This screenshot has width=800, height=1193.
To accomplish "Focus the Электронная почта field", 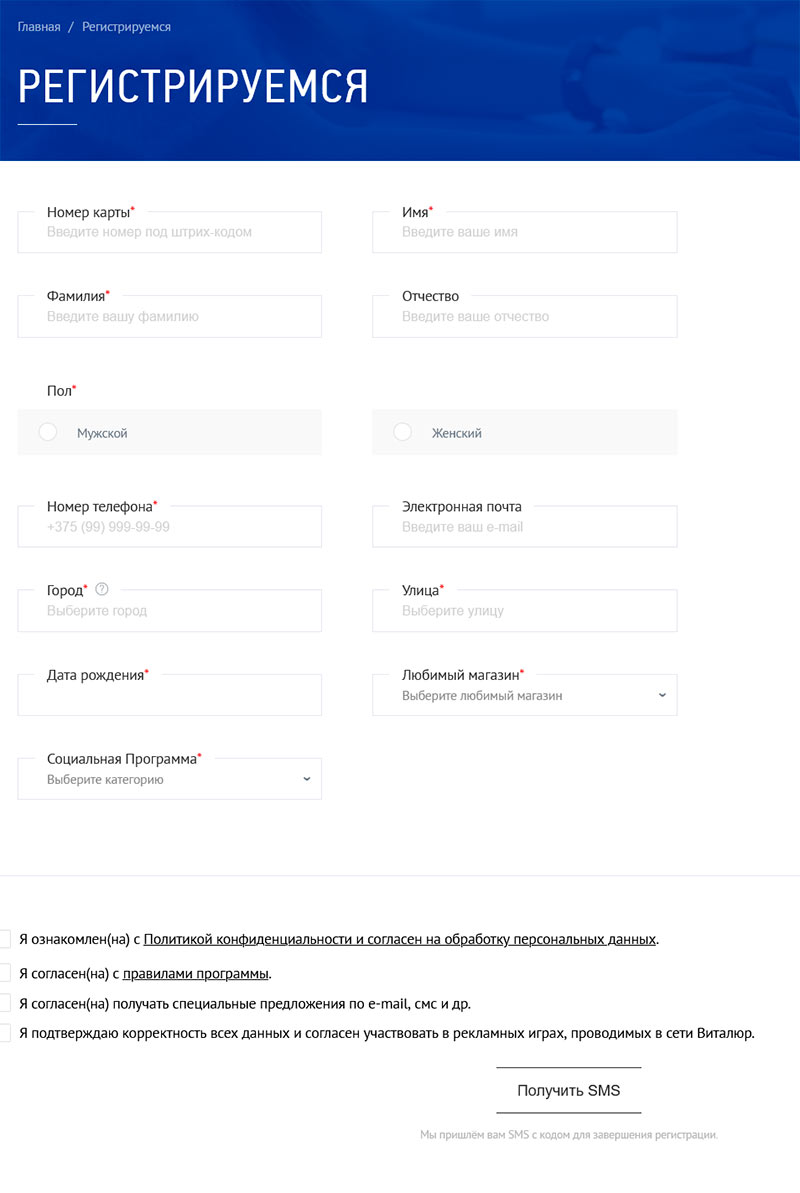I will (524, 527).
